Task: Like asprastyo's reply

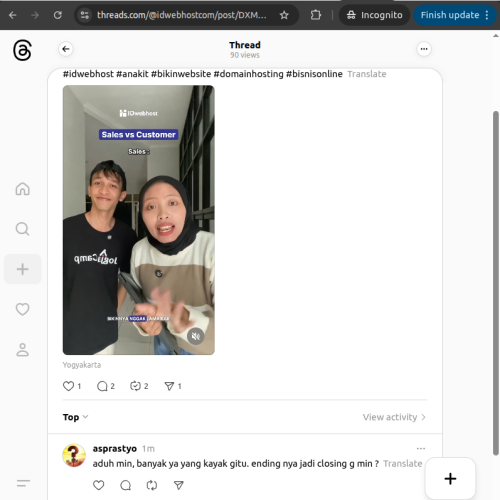Action: 98,485
